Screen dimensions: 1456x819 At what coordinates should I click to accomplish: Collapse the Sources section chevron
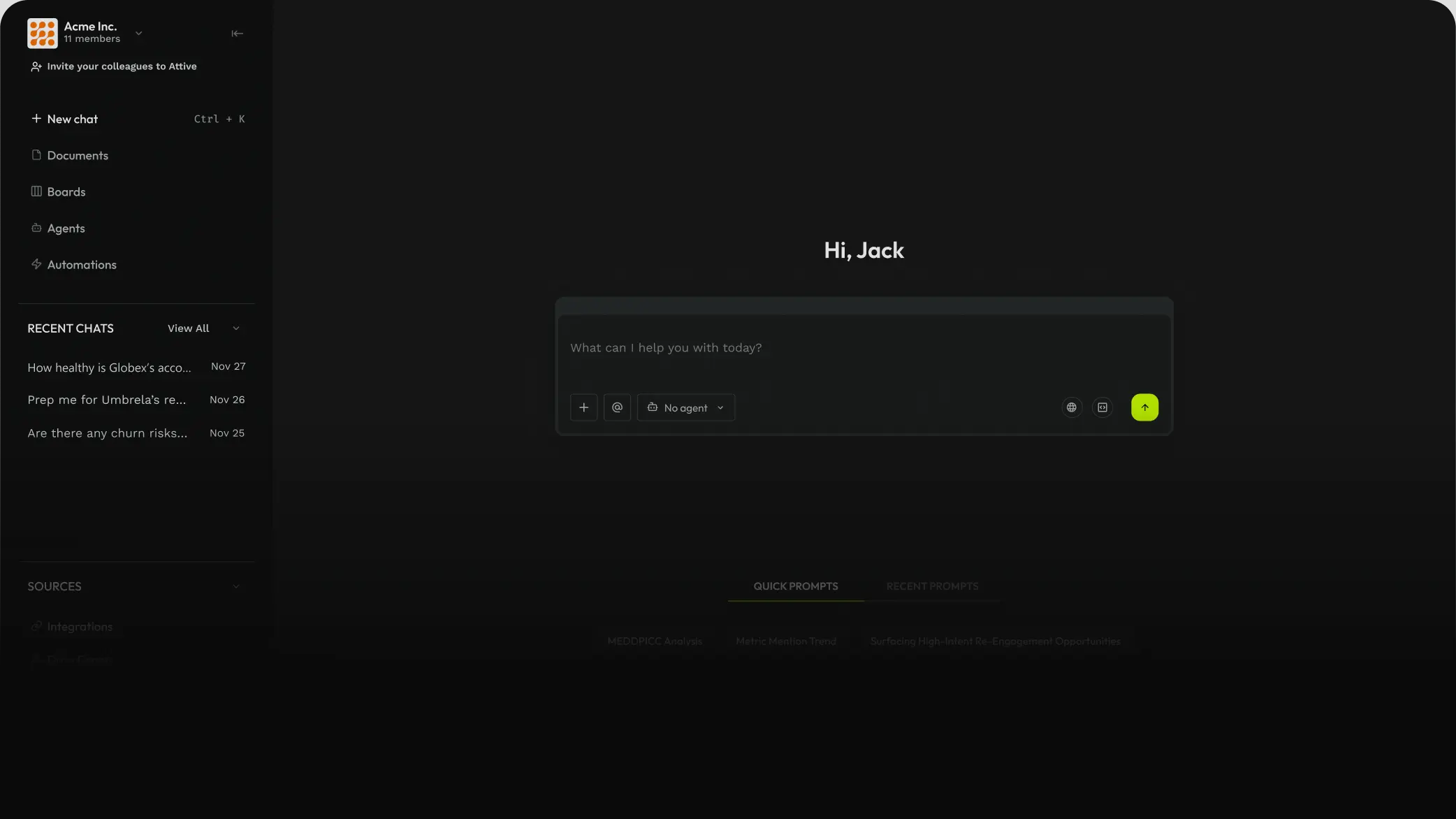(x=236, y=586)
